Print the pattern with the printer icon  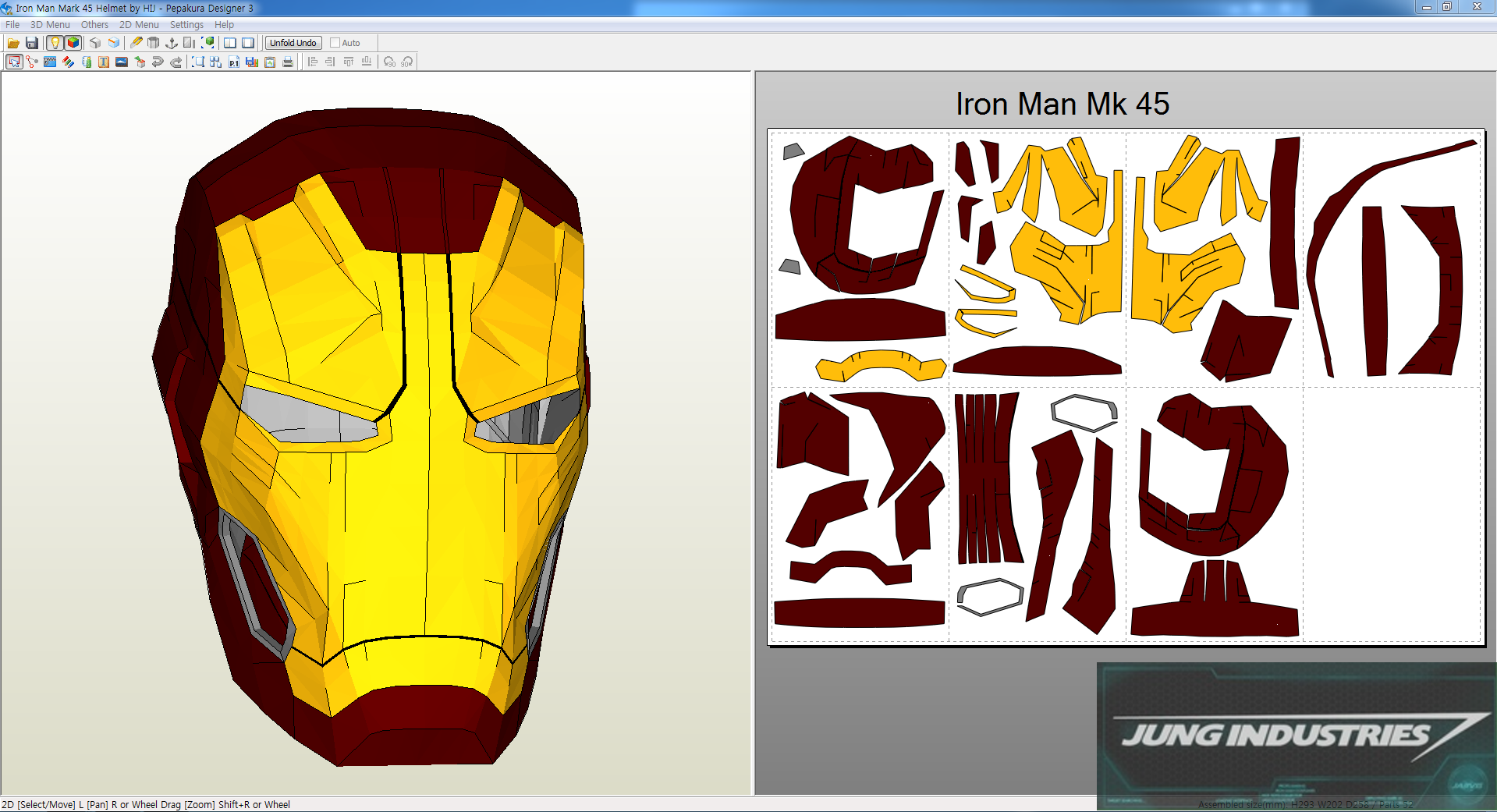tap(288, 62)
